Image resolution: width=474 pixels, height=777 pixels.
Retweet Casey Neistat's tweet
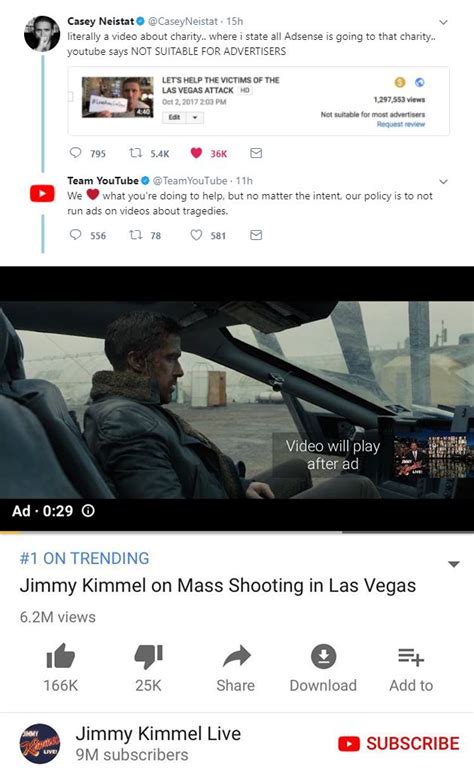coord(135,153)
